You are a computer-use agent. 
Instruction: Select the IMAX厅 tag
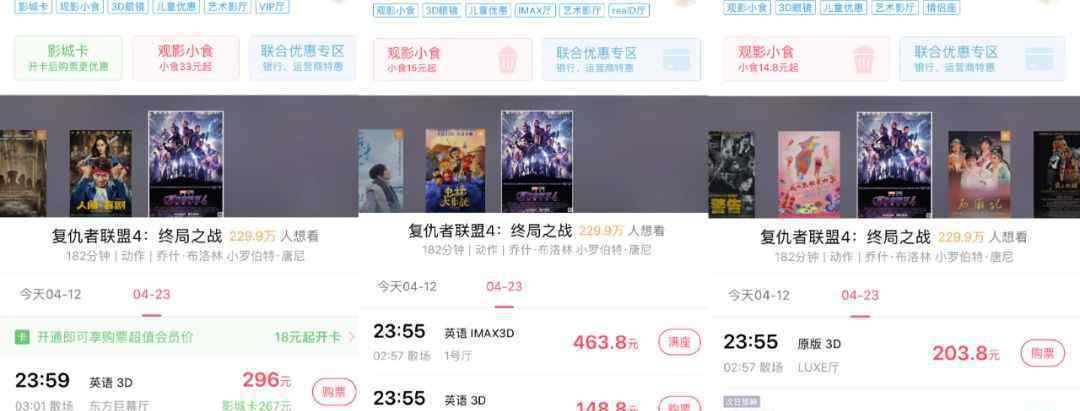(534, 11)
